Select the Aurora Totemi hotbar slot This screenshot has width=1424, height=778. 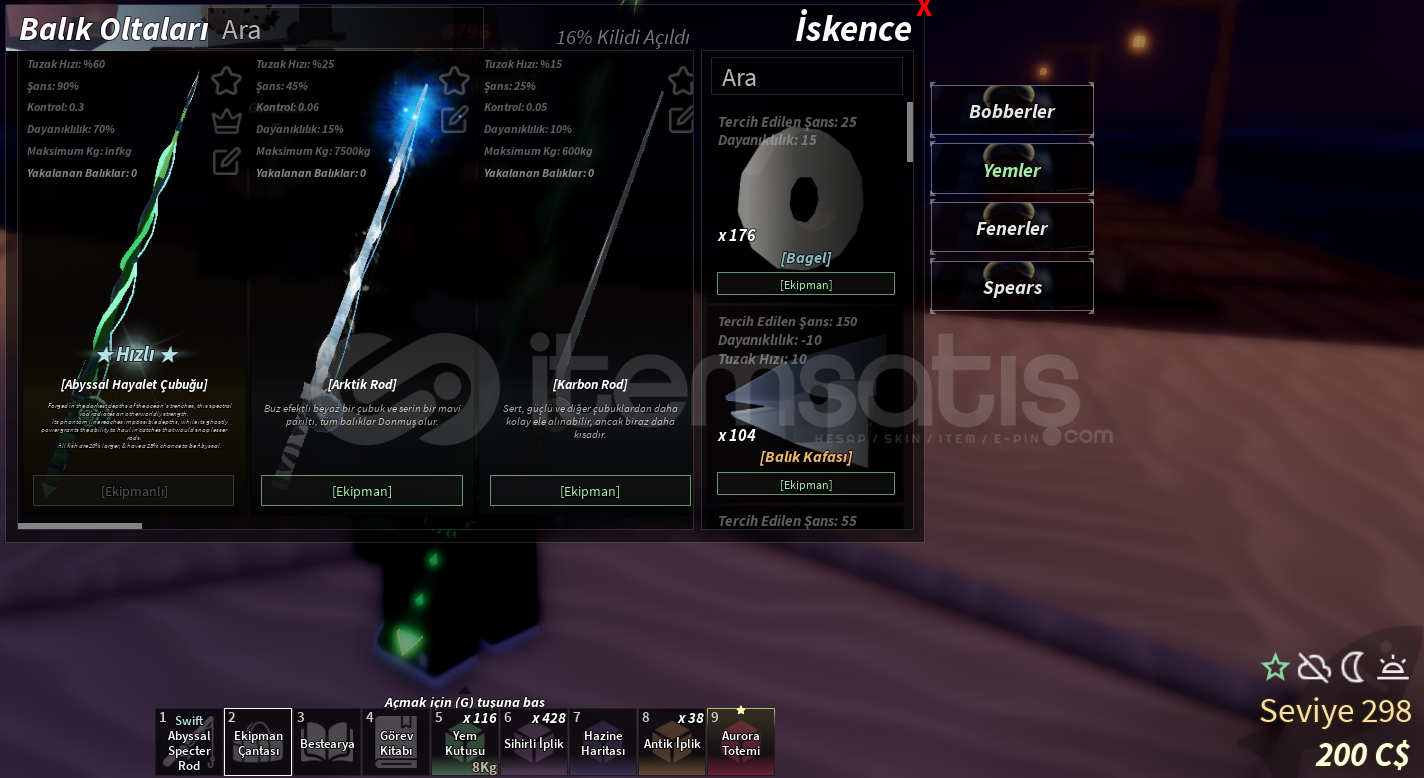(741, 742)
